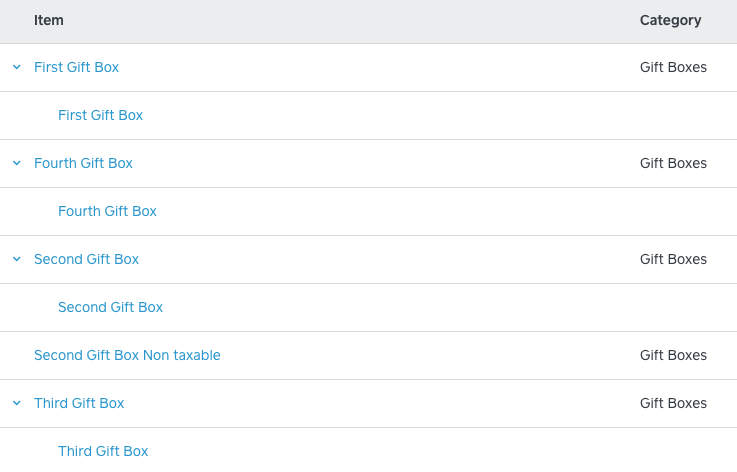
Task: Collapse the Third Gift Box row chevron
Action: point(17,404)
